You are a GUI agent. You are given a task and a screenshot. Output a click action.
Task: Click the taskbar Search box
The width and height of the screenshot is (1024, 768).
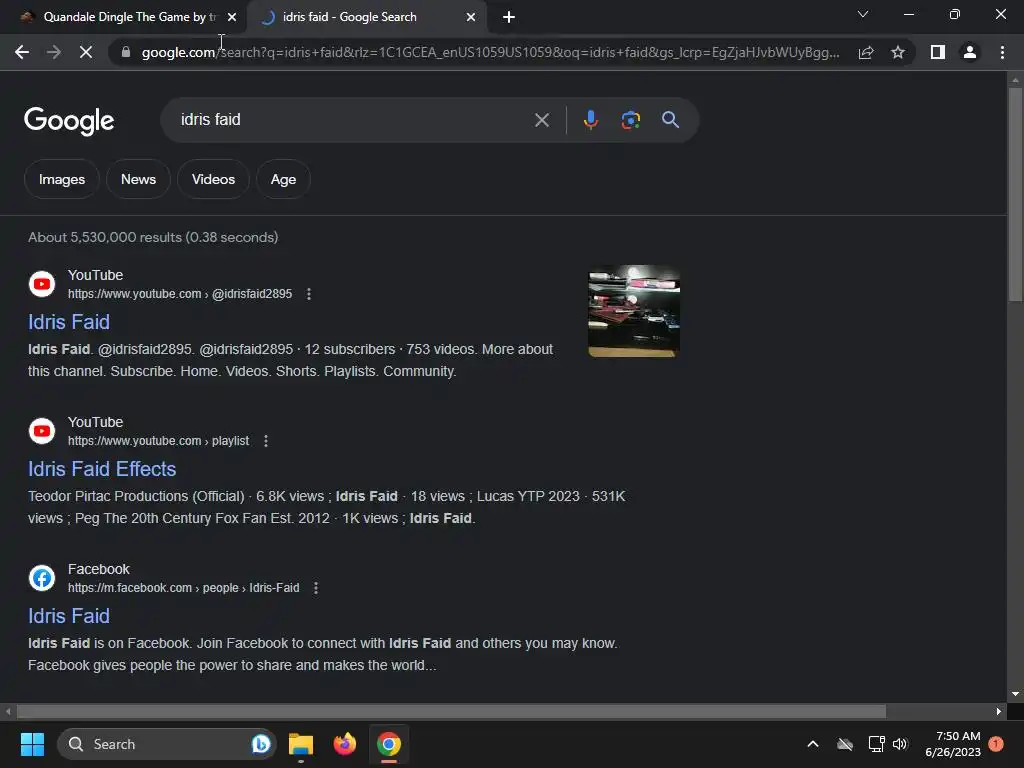point(167,744)
